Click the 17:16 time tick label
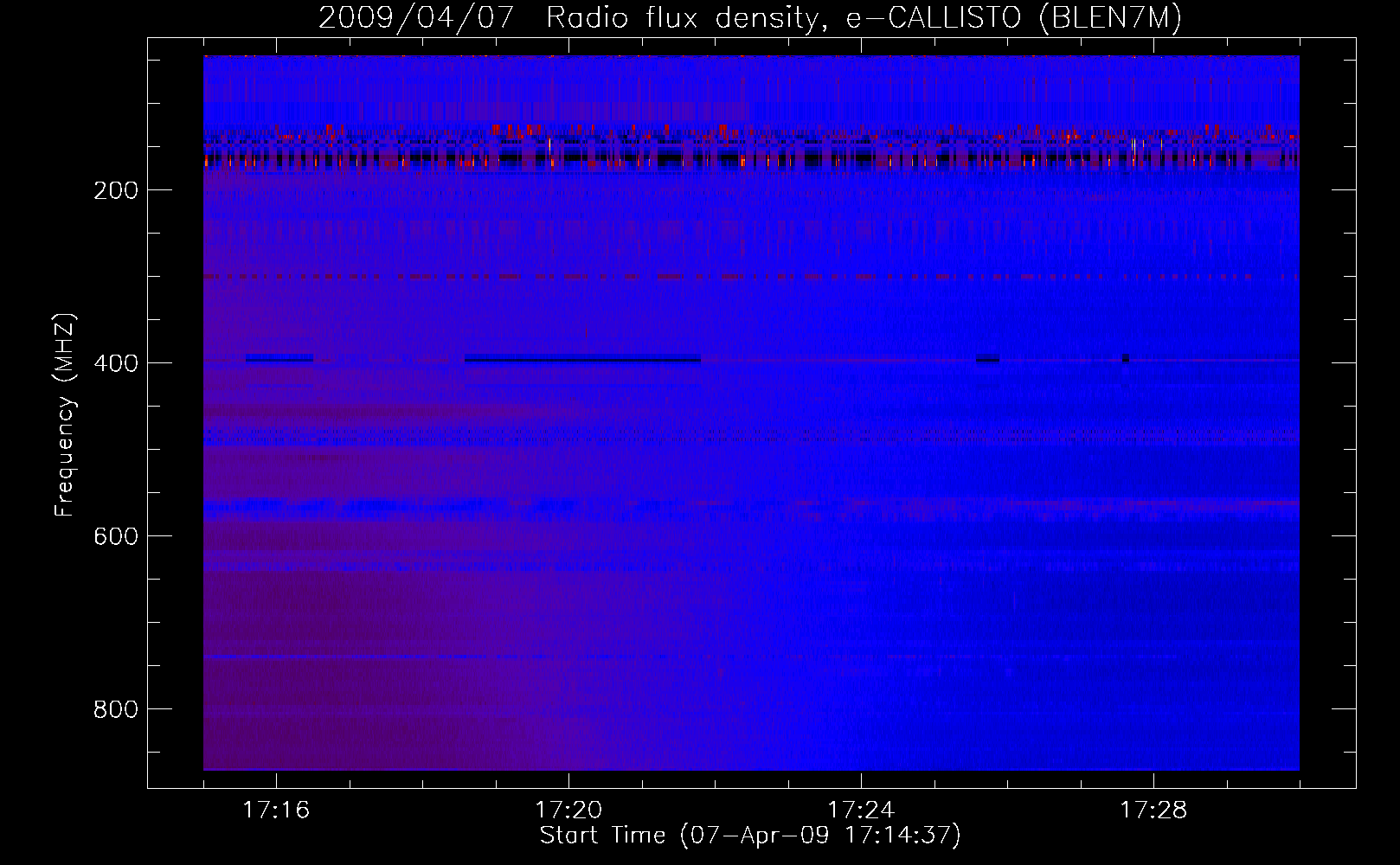The image size is (1400, 865). coord(276,811)
